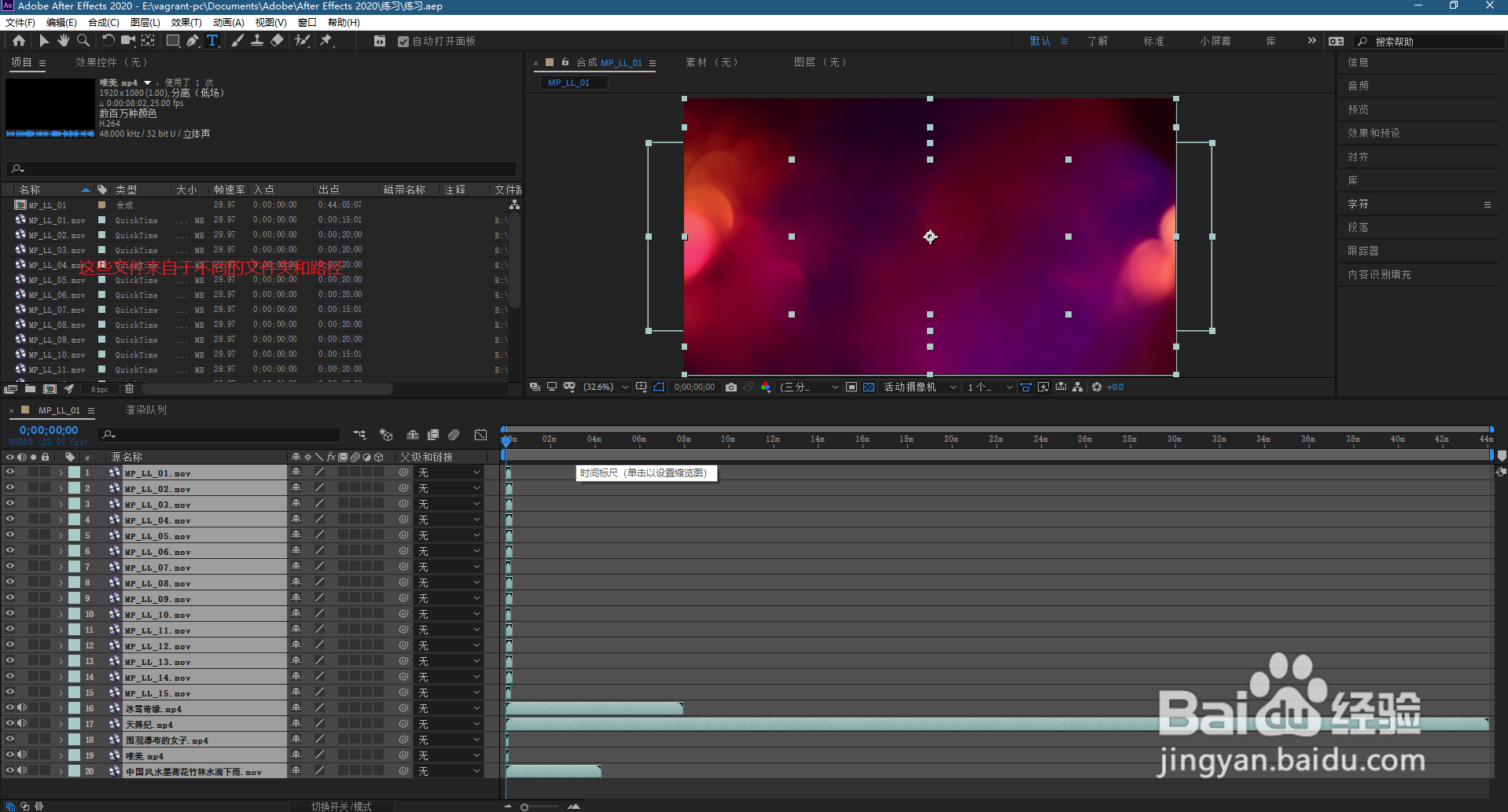Image resolution: width=1508 pixels, height=812 pixels.
Task: Mute audio of layer 17 天舞纪.mp4
Action: tap(22, 724)
